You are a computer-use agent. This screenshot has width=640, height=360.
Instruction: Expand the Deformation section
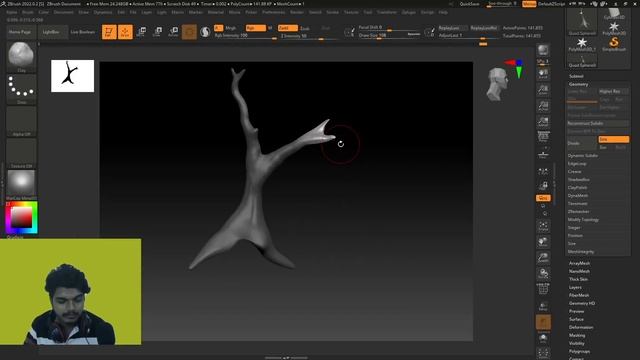click(x=581, y=327)
